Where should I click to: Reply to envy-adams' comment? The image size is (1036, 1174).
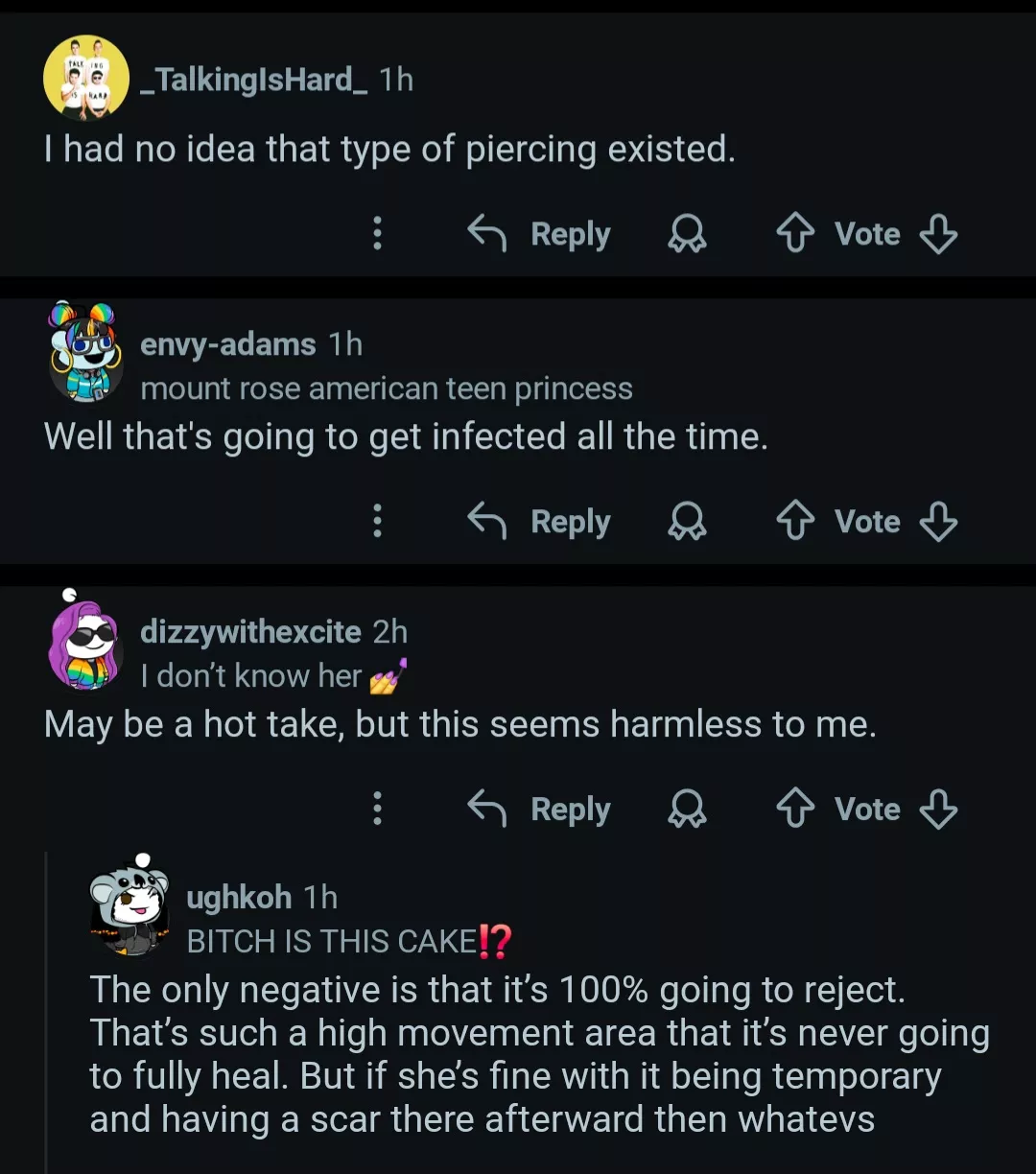coord(539,522)
